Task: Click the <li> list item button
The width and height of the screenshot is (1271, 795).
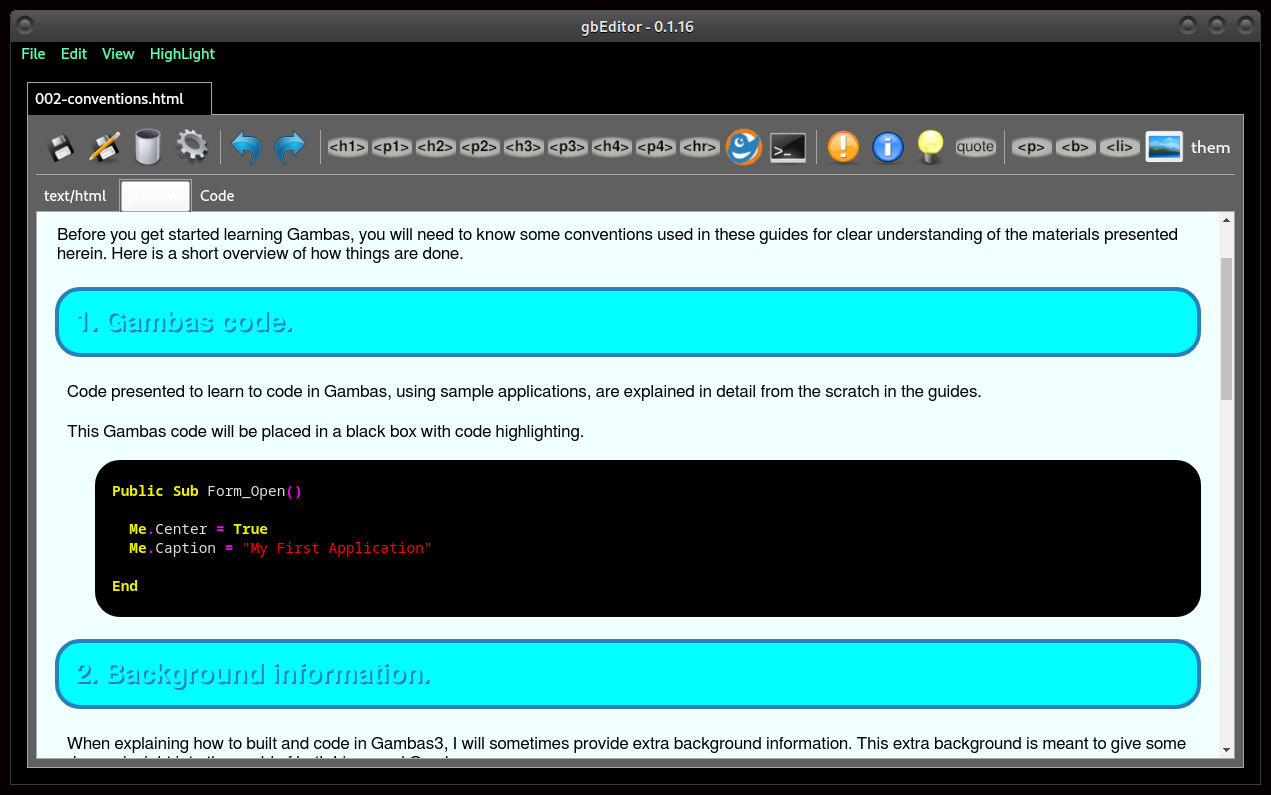Action: tap(1120, 147)
